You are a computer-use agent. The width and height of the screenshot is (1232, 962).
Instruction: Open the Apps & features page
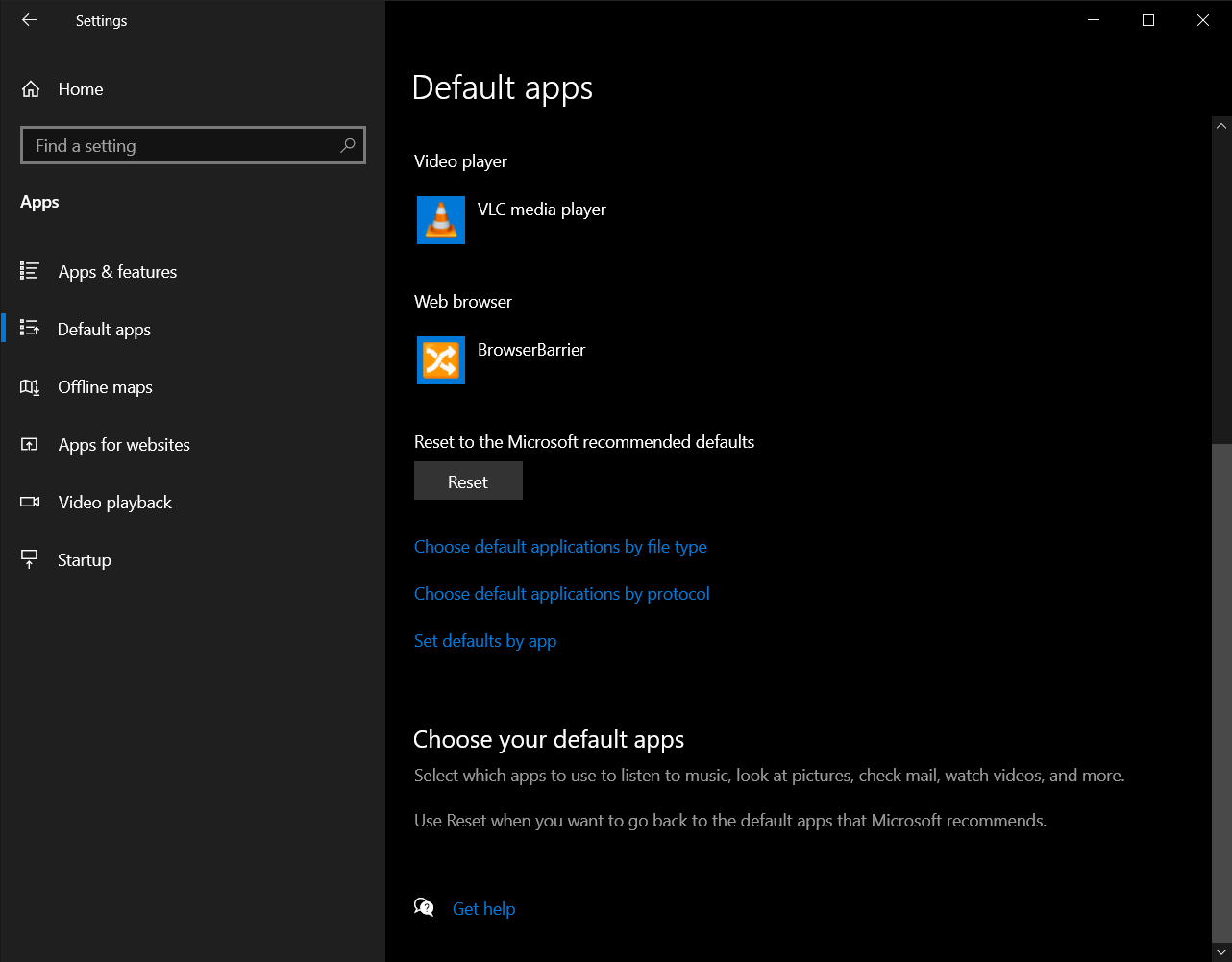pos(192,272)
